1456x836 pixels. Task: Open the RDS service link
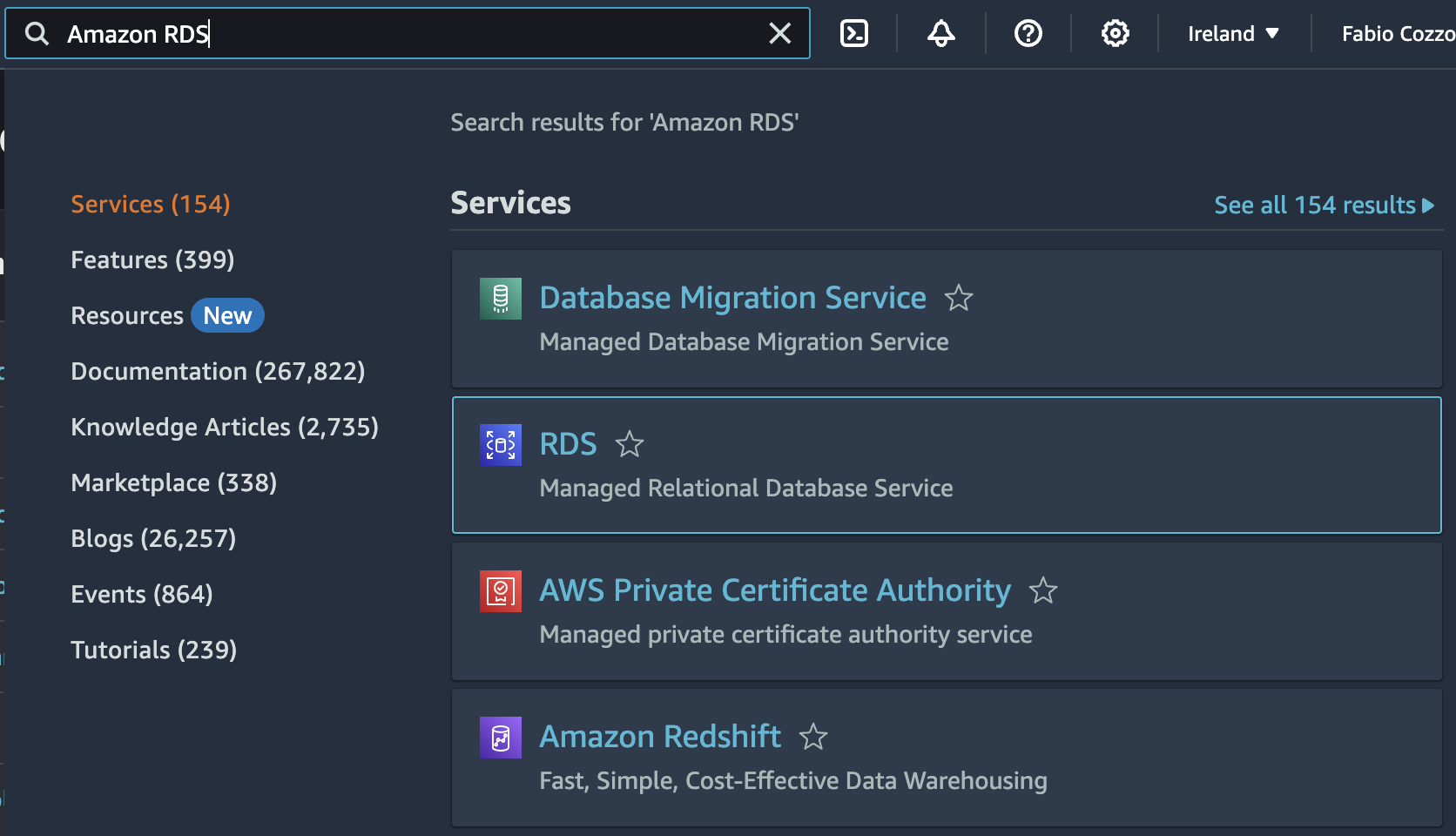568,444
